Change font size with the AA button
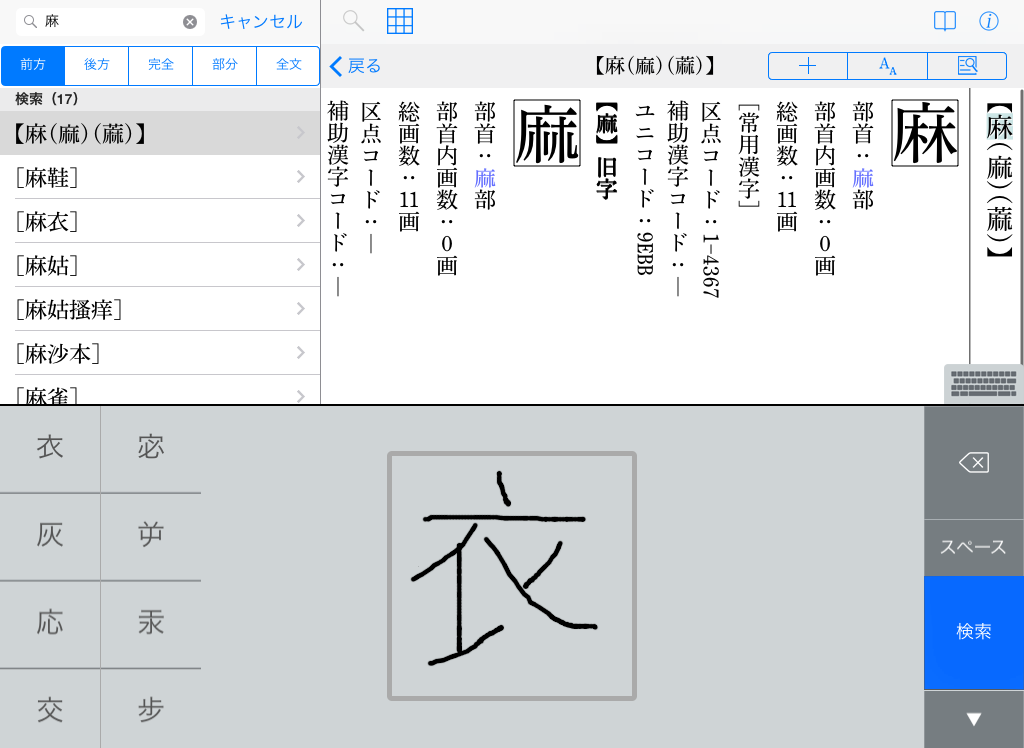Image resolution: width=1024 pixels, height=748 pixels. coord(887,66)
